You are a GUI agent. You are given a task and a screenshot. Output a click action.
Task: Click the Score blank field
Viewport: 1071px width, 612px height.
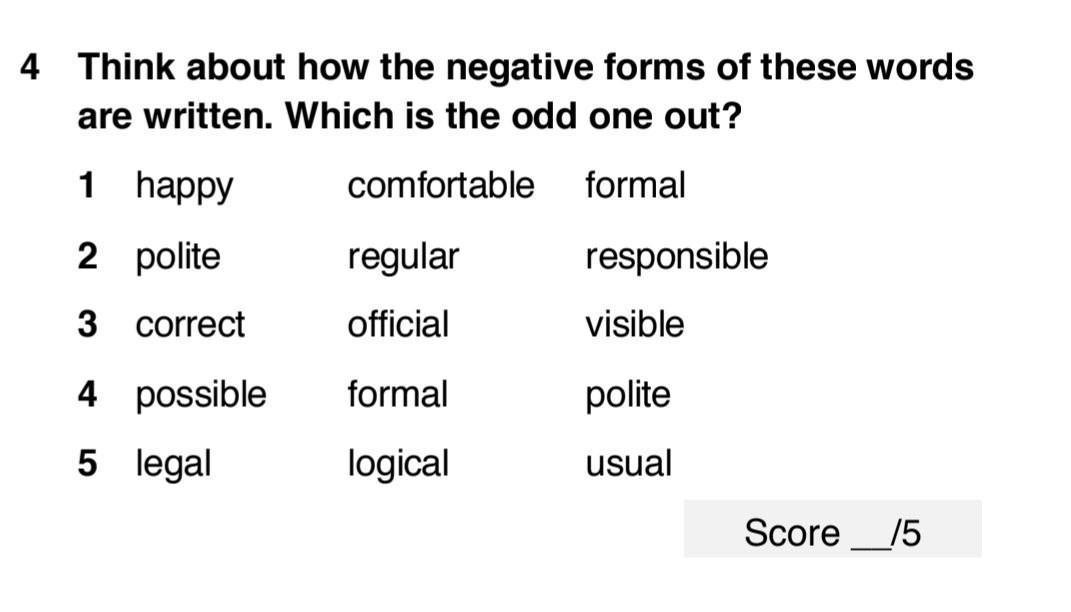871,533
